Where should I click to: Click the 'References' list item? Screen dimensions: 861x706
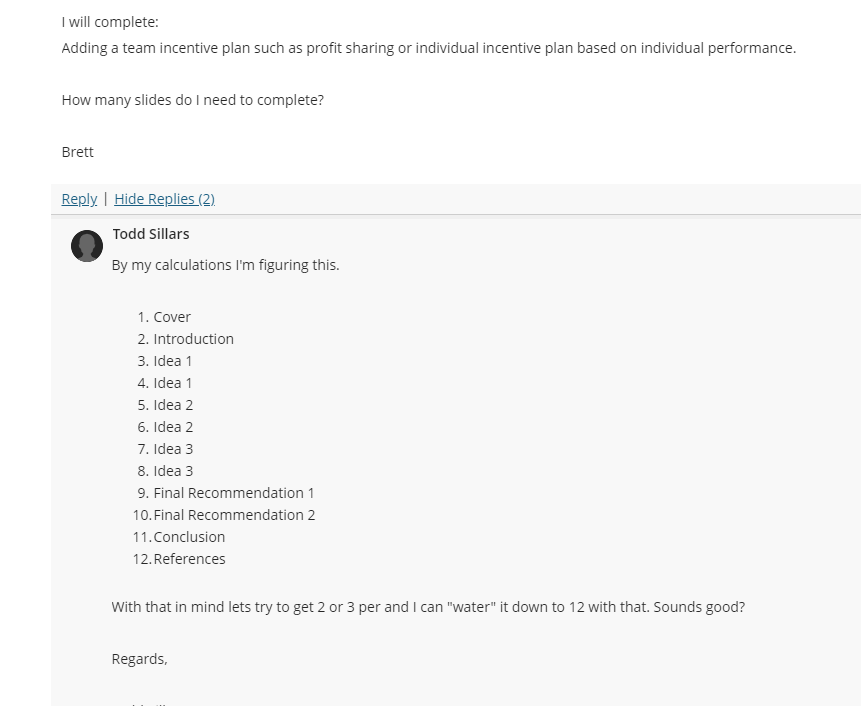point(189,558)
